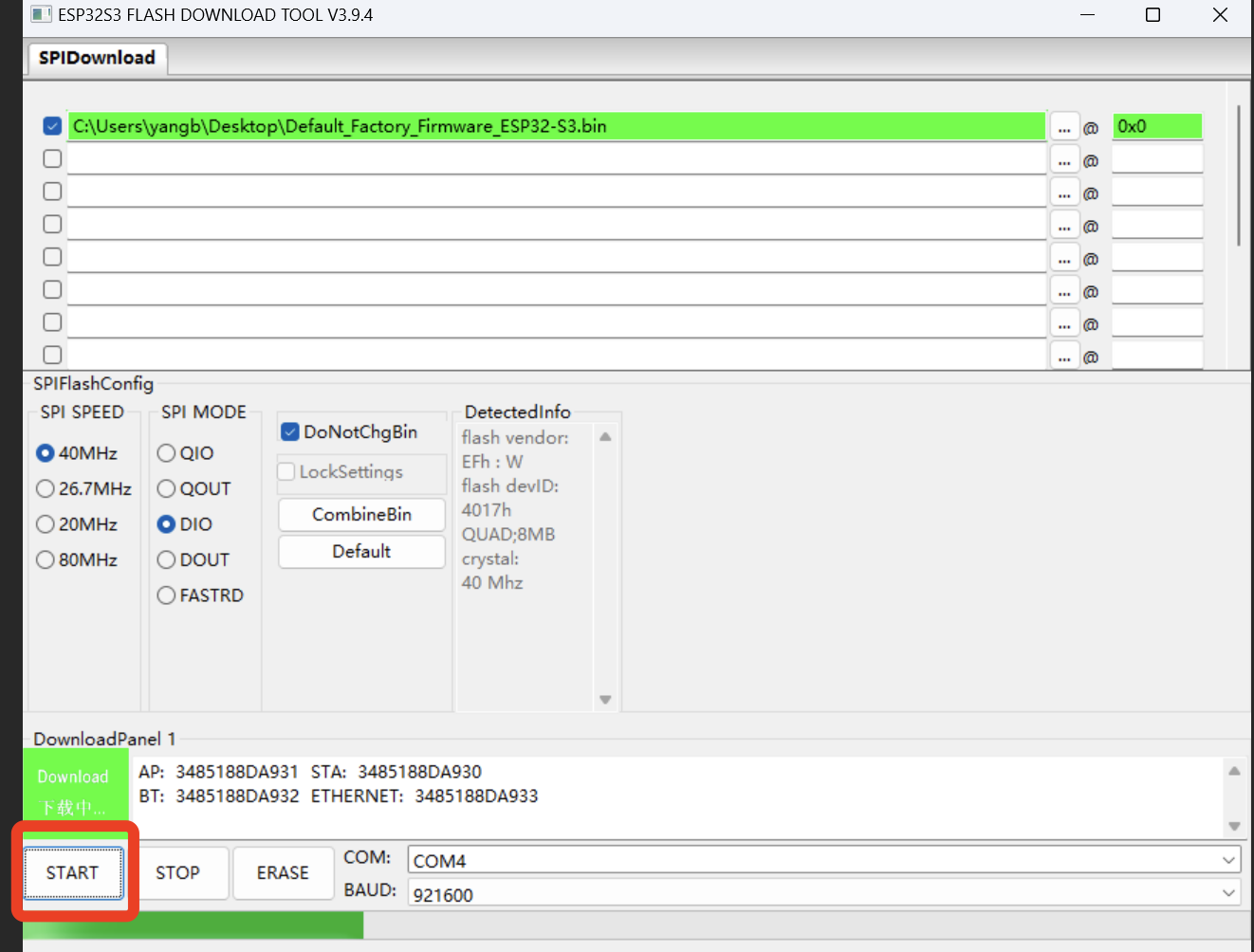The image size is (1254, 952).
Task: Choose QIO SPI mode
Action: click(186, 453)
